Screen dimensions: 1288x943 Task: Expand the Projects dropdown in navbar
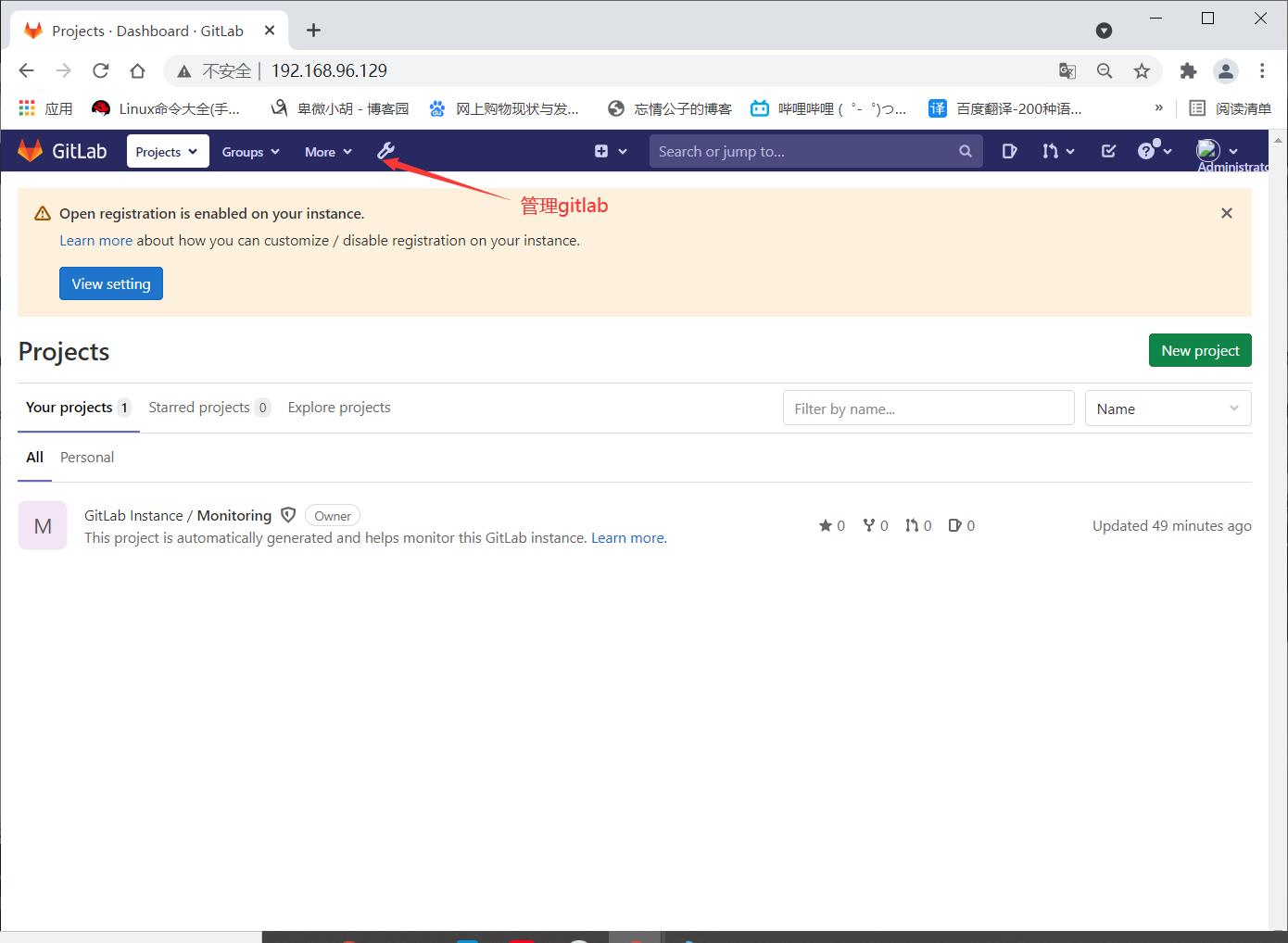coord(167,151)
